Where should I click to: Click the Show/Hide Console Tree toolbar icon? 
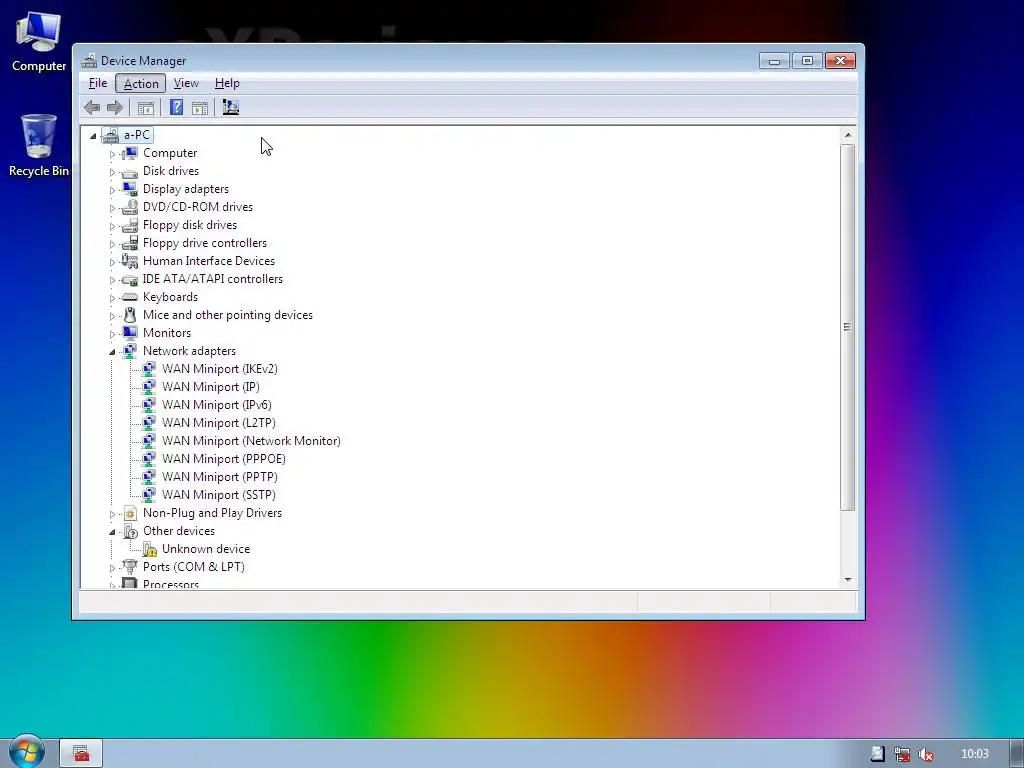point(146,108)
